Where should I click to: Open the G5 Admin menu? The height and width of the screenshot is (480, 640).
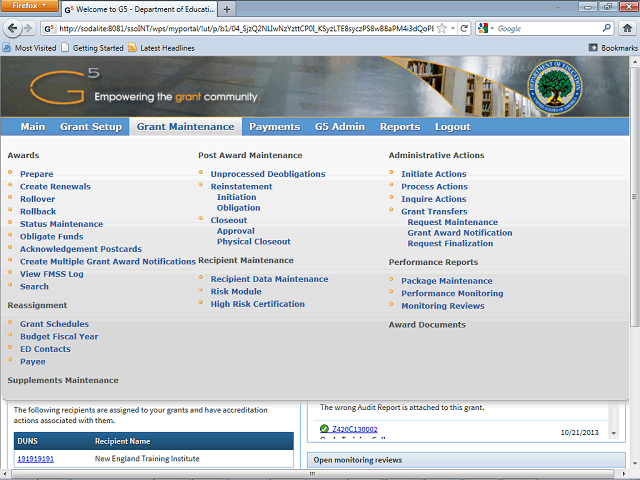pyautogui.click(x=340, y=127)
